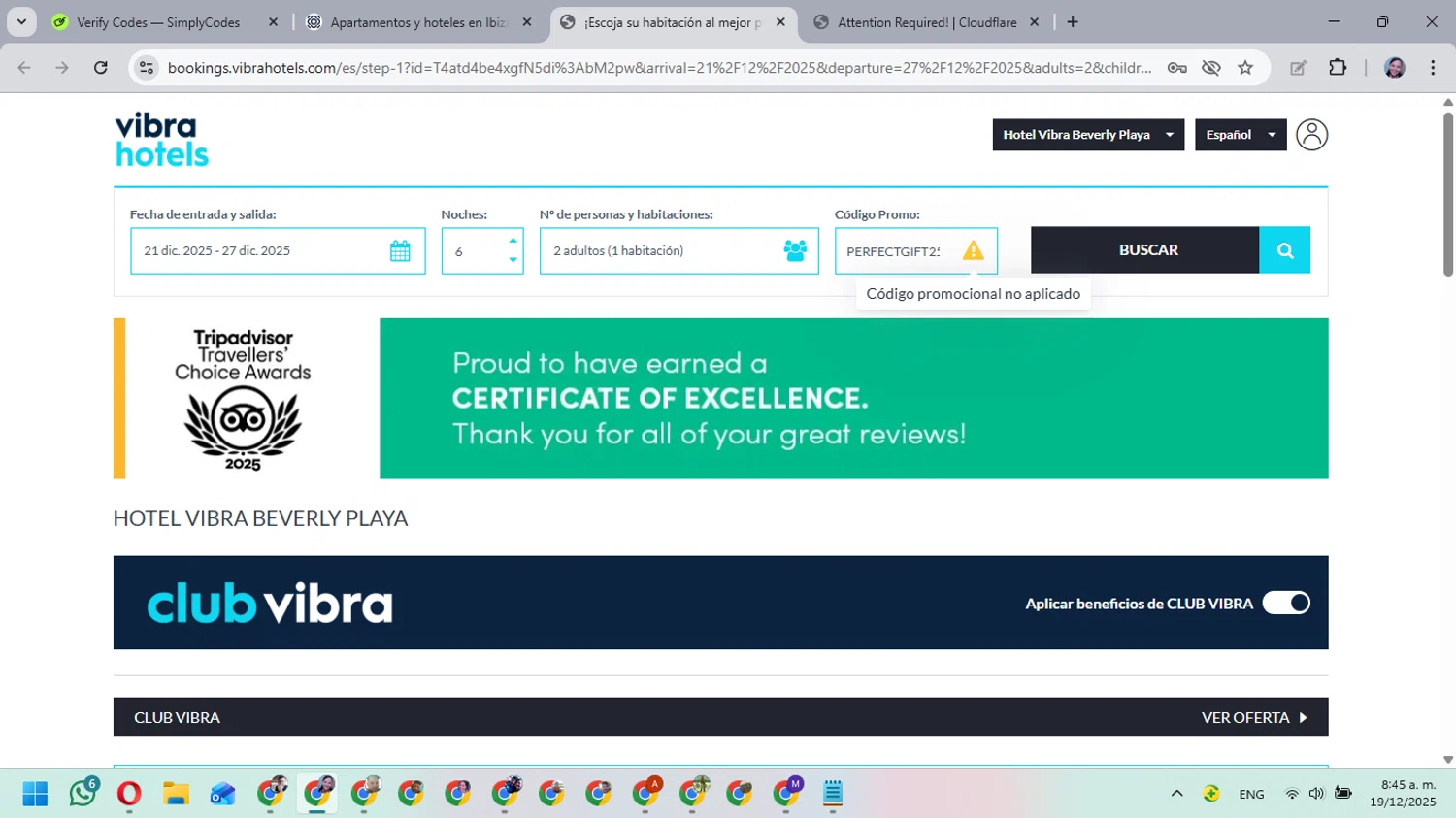Click the people group icon
The image size is (1456, 818).
point(795,250)
